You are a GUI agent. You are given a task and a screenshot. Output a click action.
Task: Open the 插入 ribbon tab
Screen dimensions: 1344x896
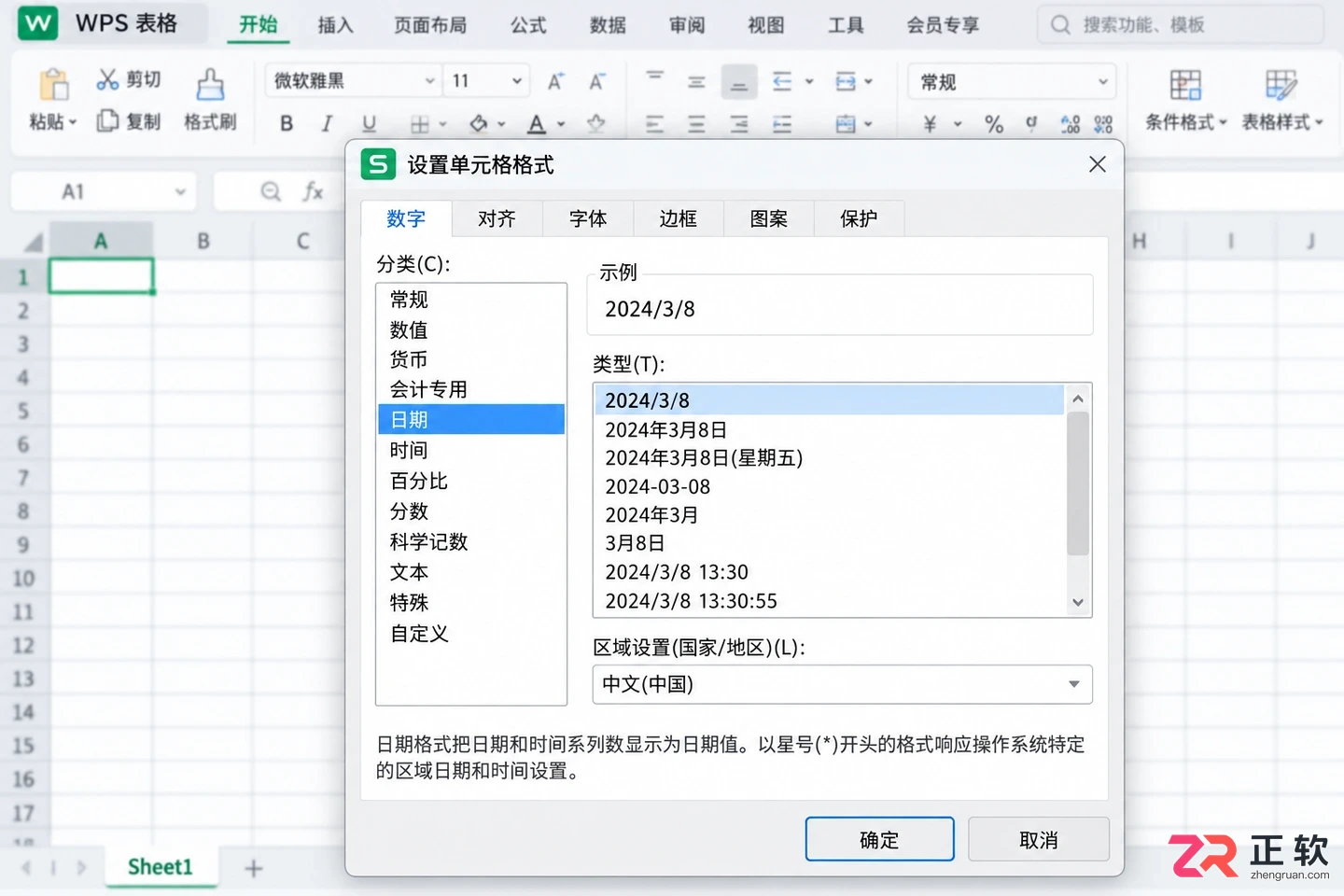335,25
